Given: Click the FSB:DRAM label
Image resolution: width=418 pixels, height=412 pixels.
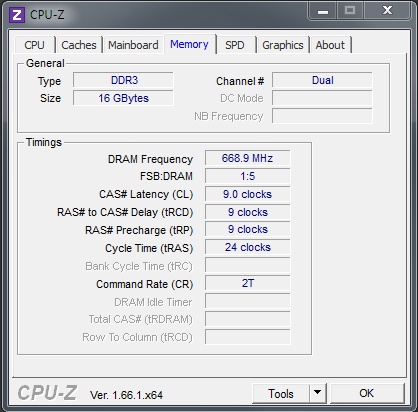Looking at the screenshot, I should coord(166,176).
